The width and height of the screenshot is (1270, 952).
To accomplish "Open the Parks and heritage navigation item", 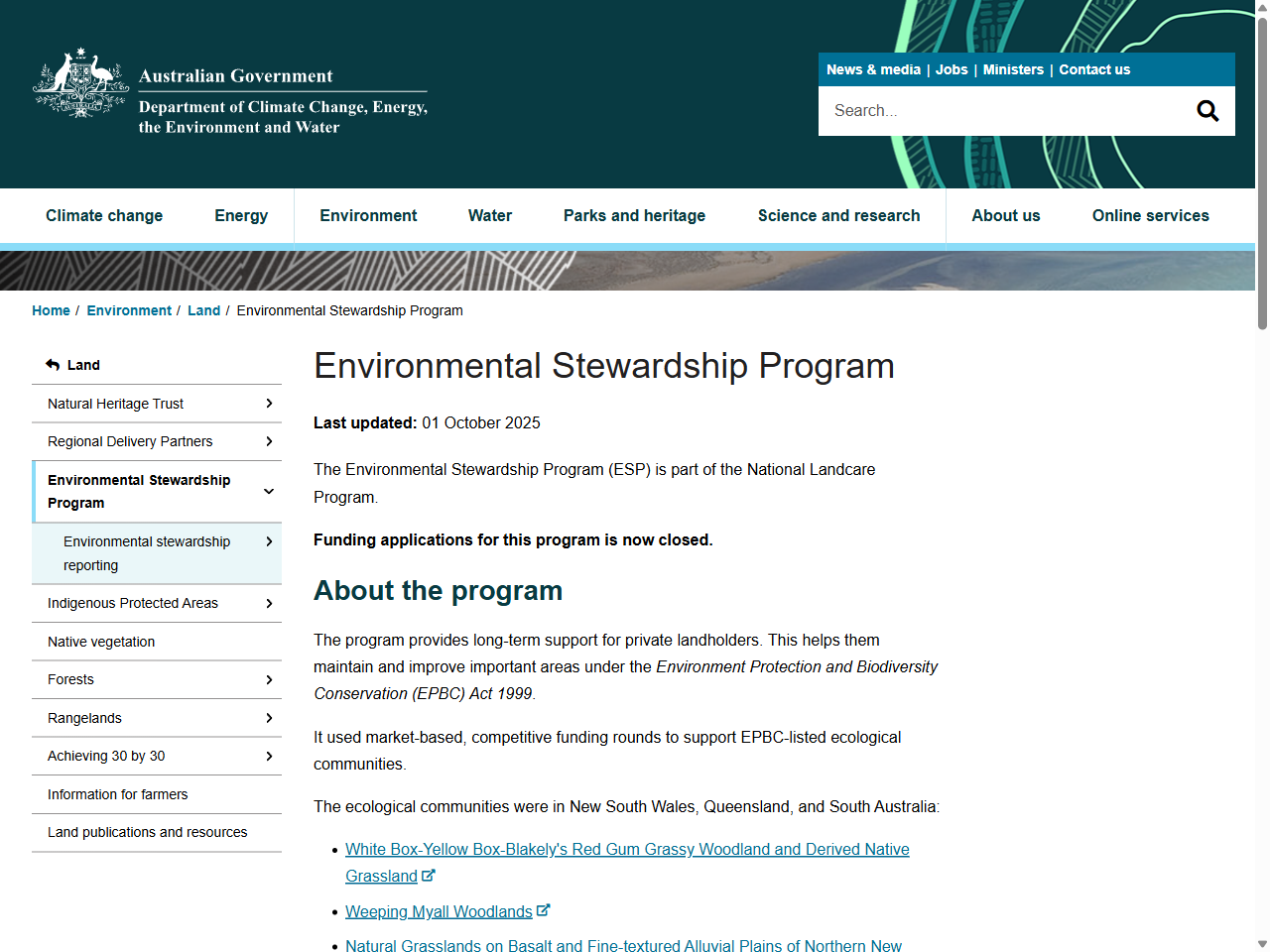I will point(634,215).
